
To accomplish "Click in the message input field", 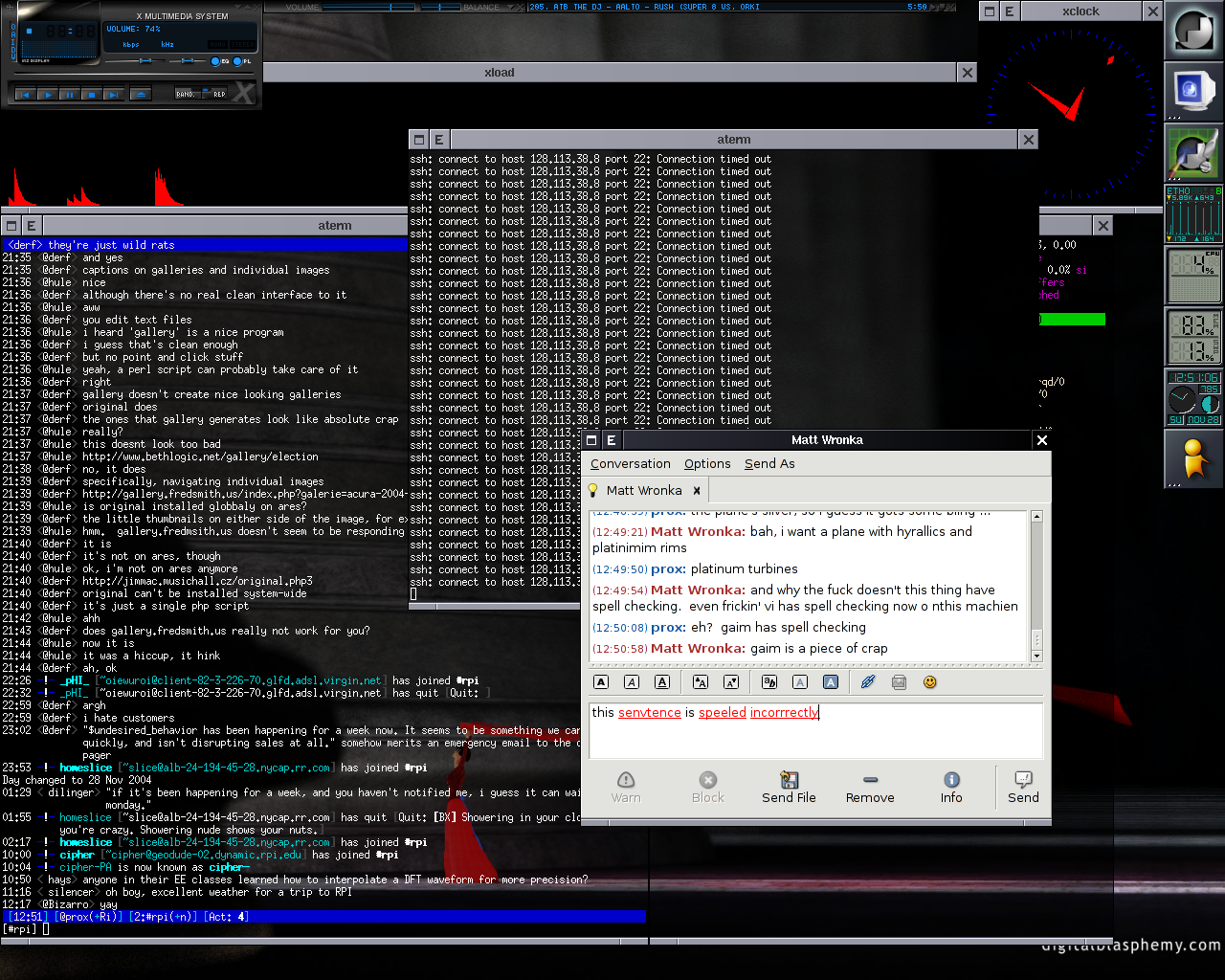I will (813, 732).
